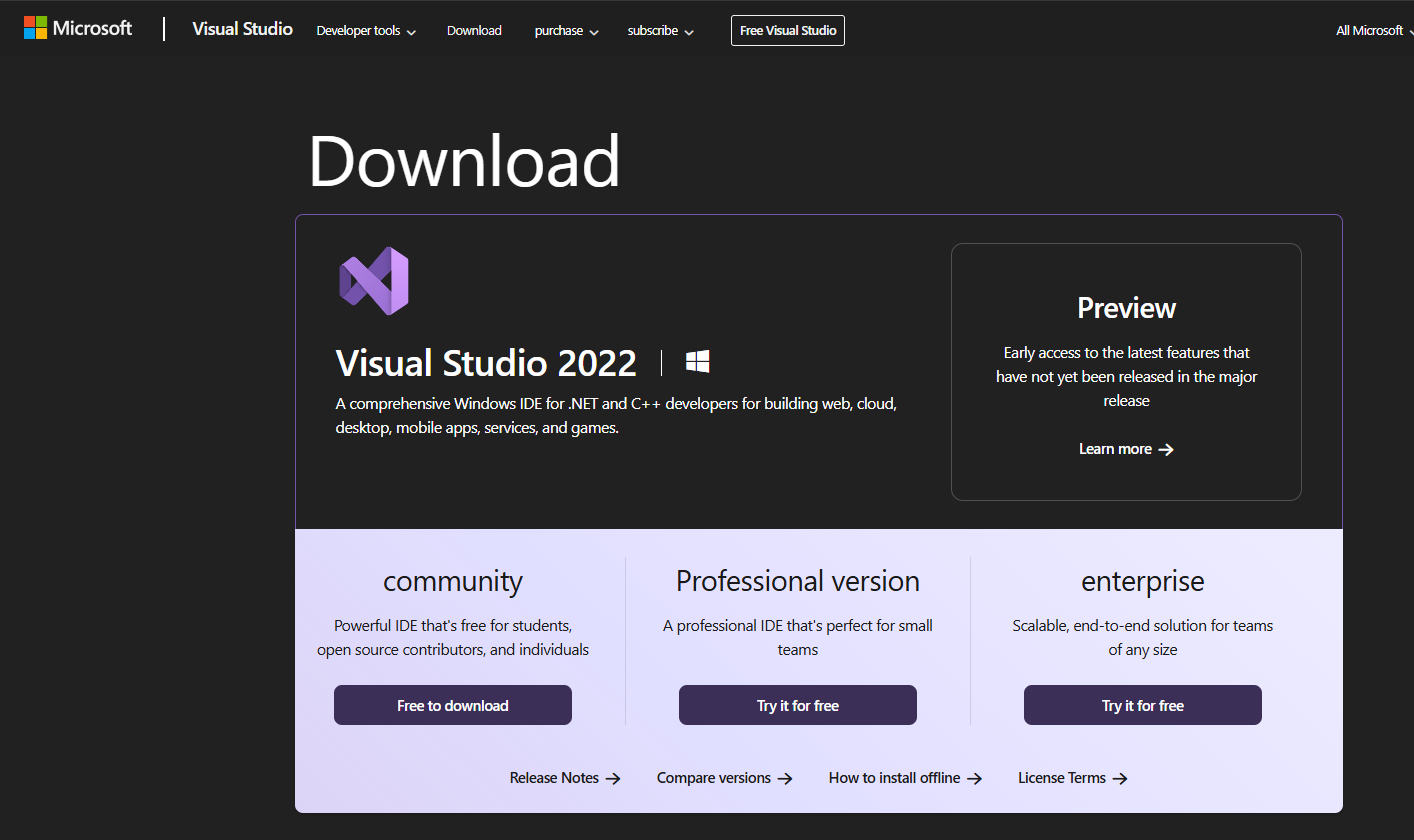Click the Free Visual Studio button
The height and width of the screenshot is (840, 1414).
tap(787, 30)
